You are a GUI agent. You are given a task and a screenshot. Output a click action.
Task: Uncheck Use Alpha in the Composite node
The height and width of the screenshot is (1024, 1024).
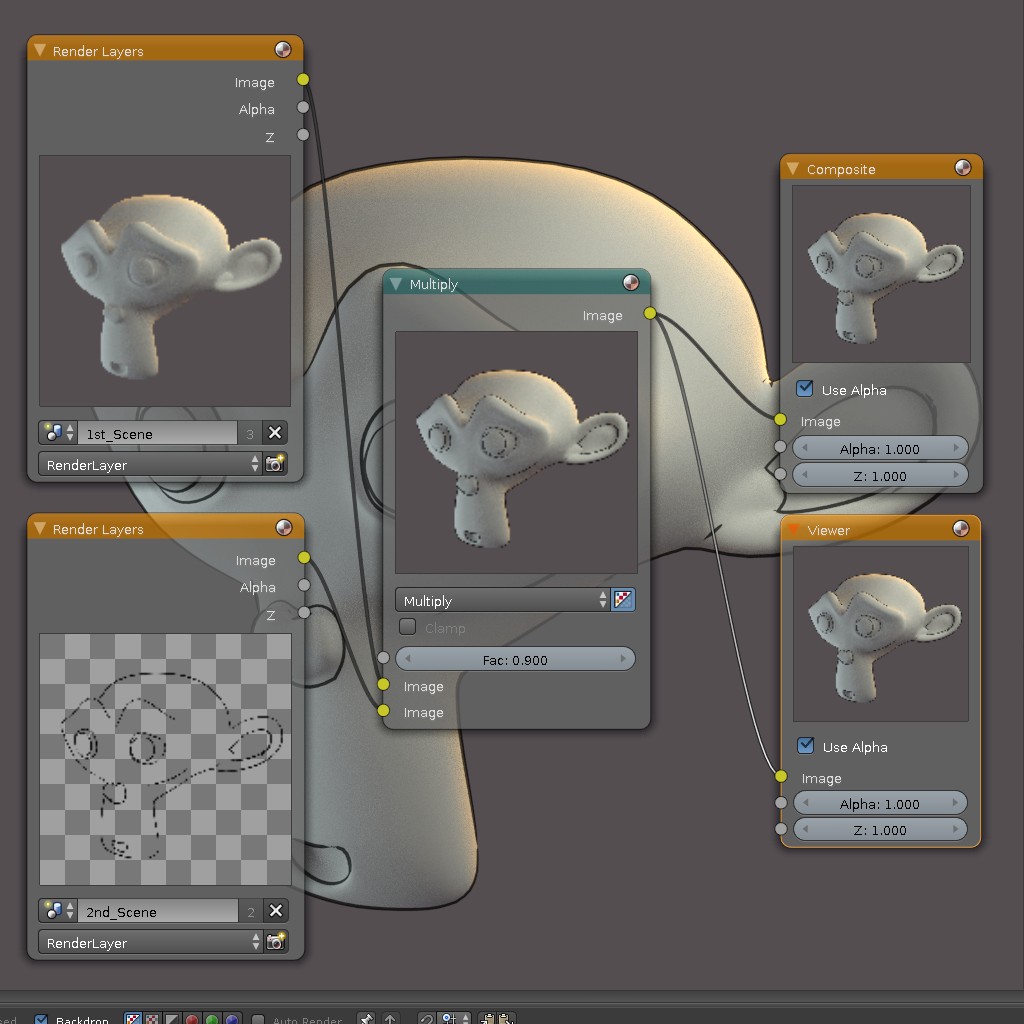[x=805, y=389]
